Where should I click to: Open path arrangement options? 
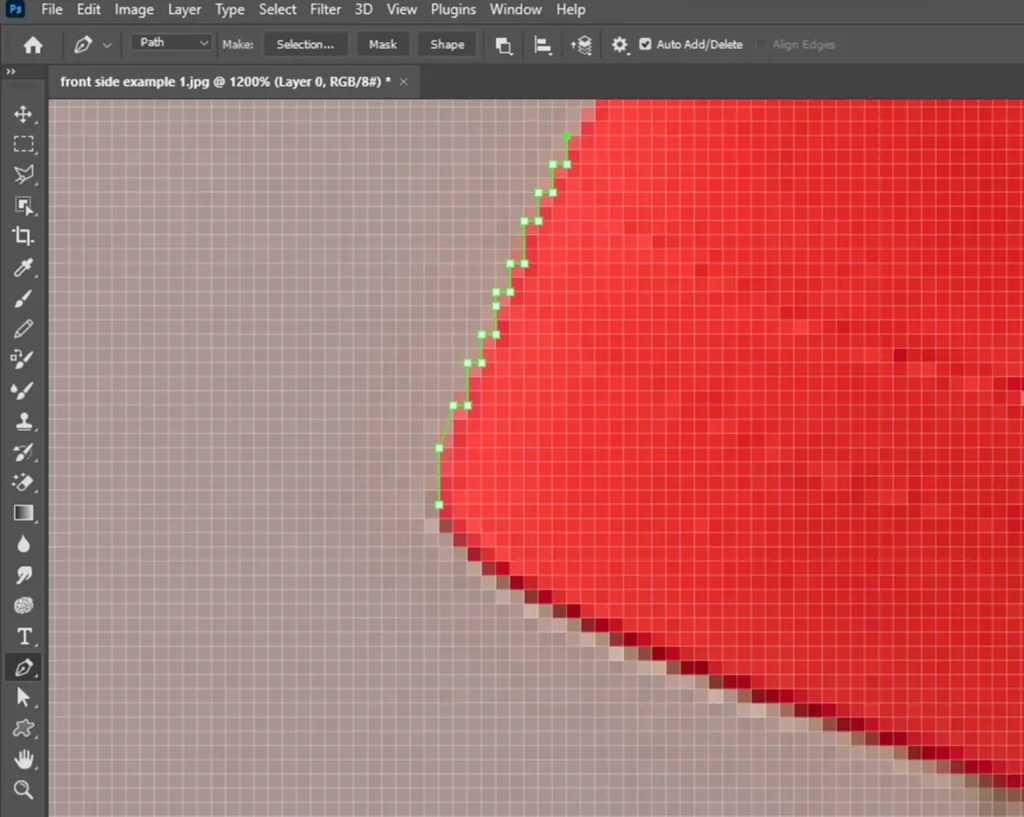581,45
